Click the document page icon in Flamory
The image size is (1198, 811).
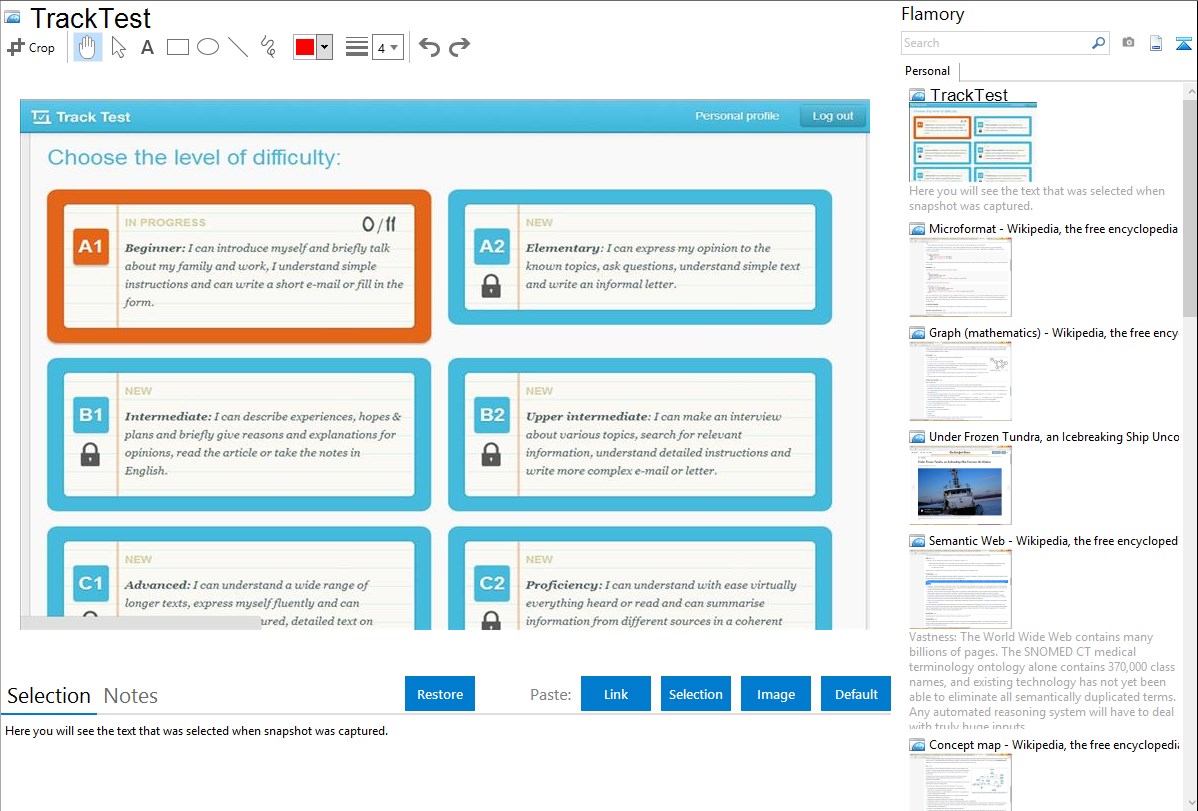click(1156, 43)
